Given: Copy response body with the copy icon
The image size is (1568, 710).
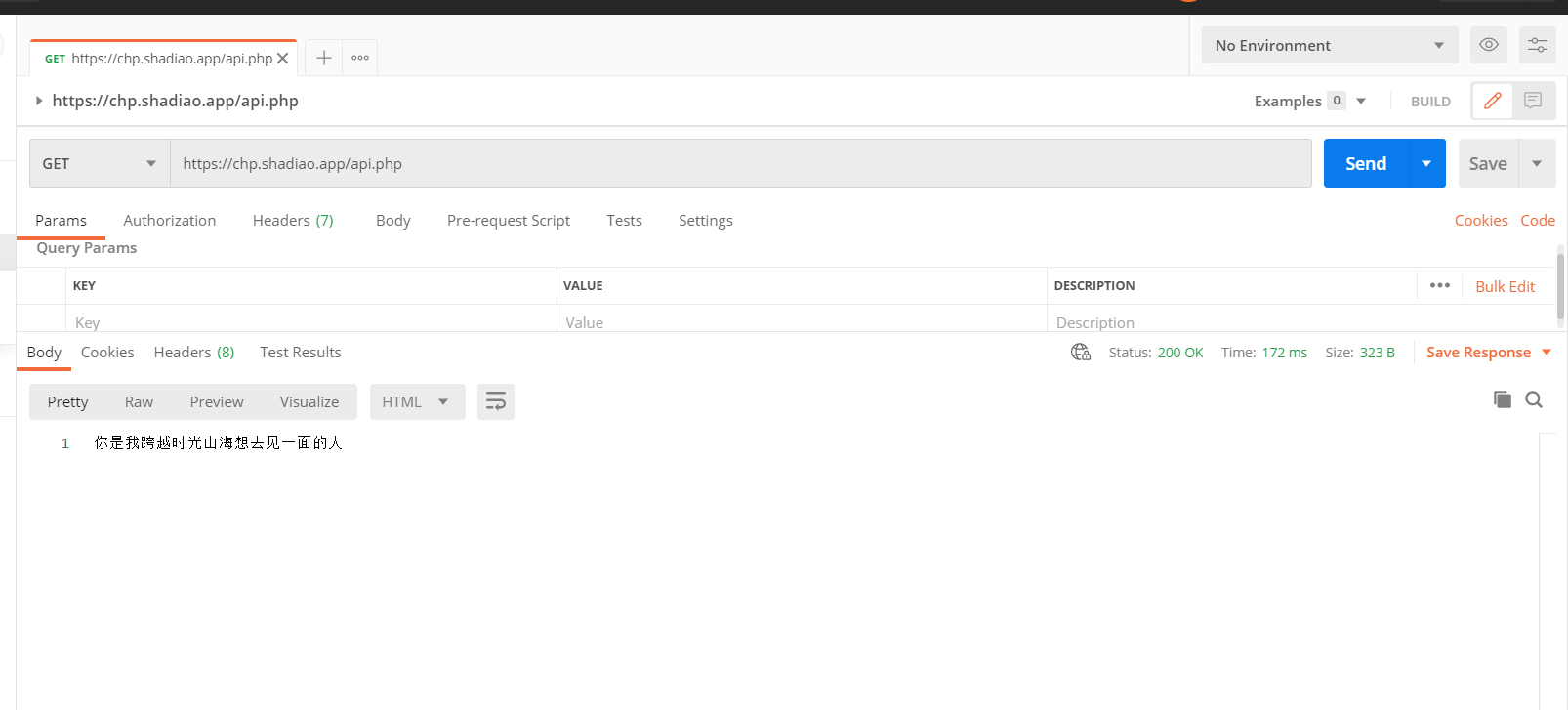Looking at the screenshot, I should [x=1503, y=399].
